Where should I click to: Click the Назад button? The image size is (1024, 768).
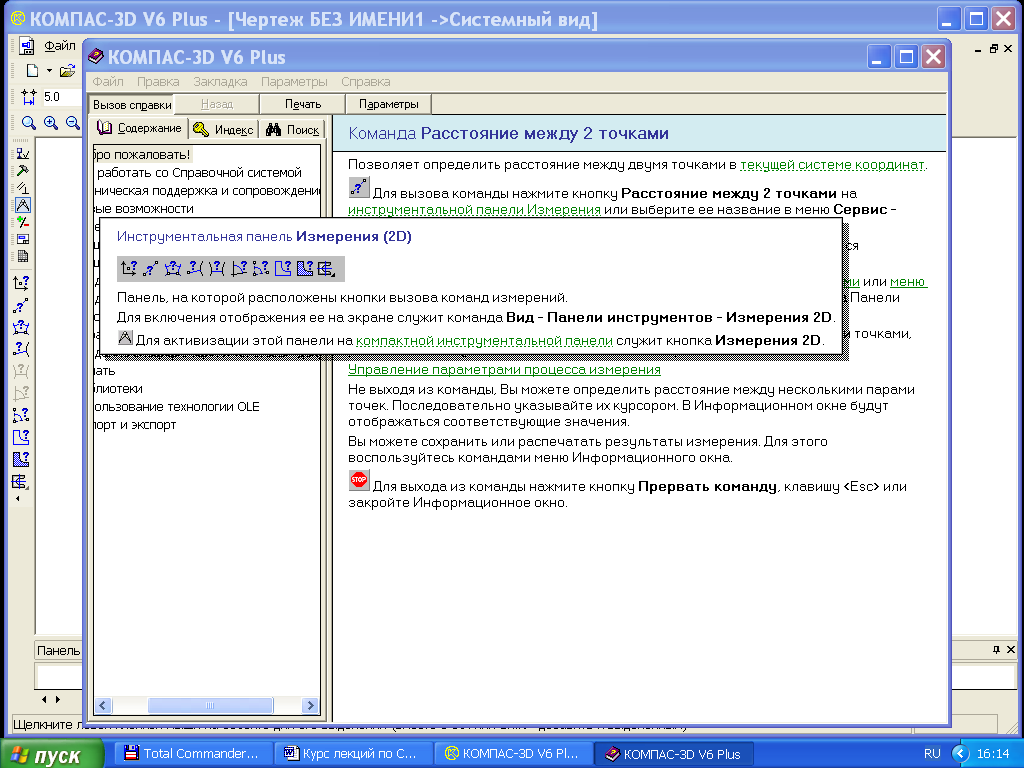coord(217,104)
